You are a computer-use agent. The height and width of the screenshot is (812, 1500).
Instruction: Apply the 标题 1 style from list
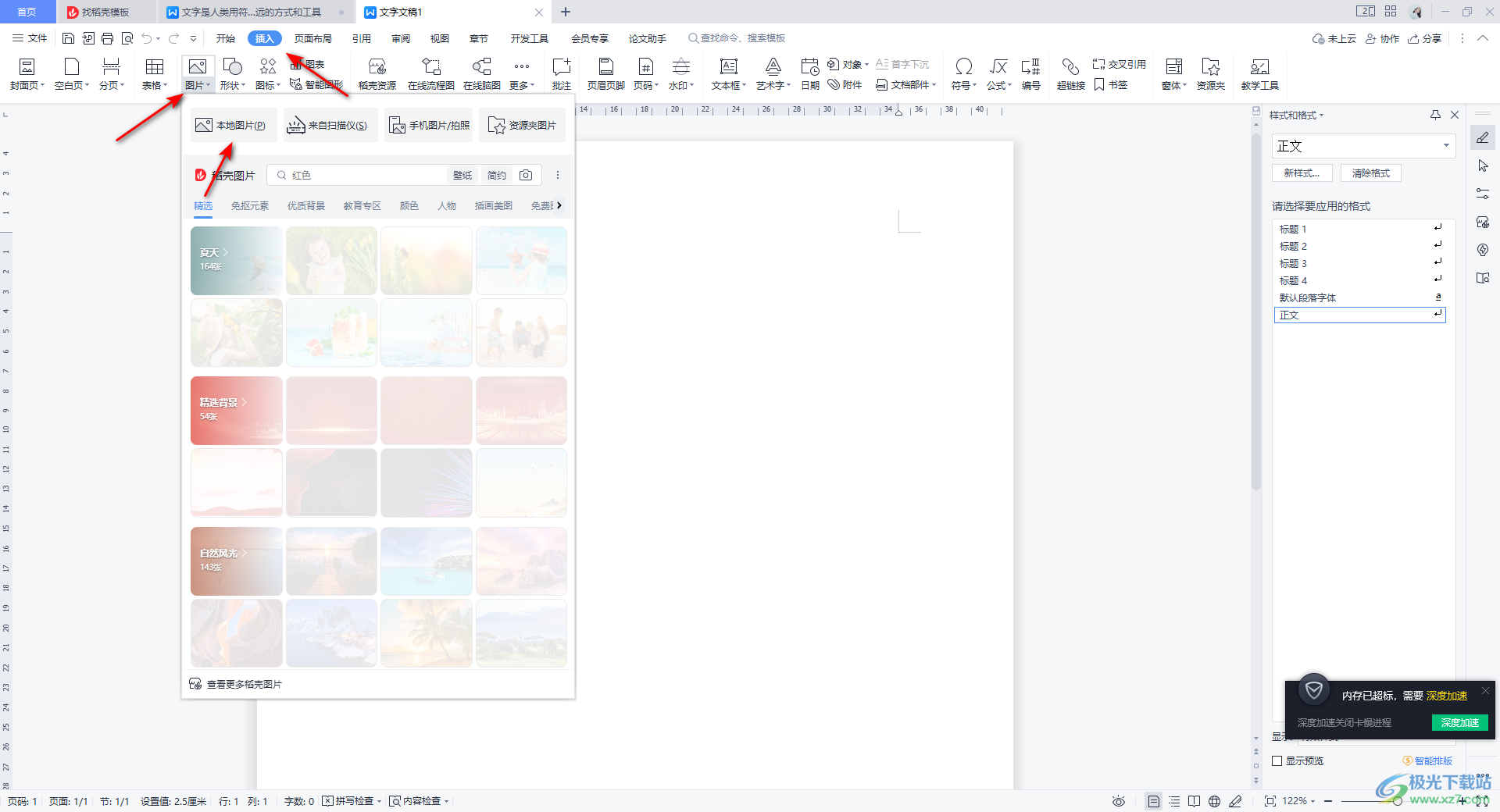(x=1359, y=229)
